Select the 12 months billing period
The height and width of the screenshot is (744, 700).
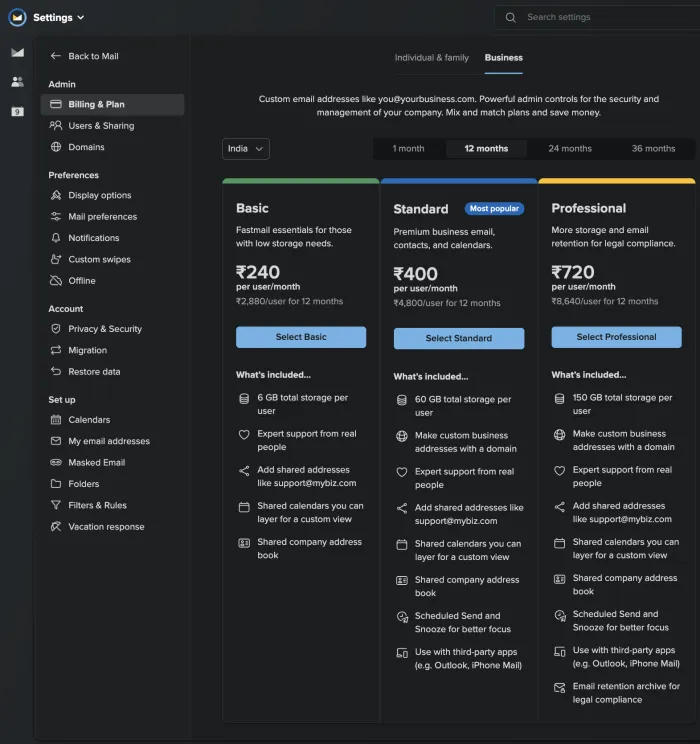click(486, 149)
